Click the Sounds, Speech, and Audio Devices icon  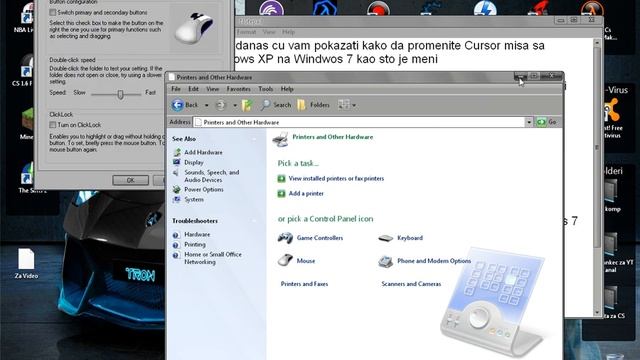pyautogui.click(x=177, y=173)
